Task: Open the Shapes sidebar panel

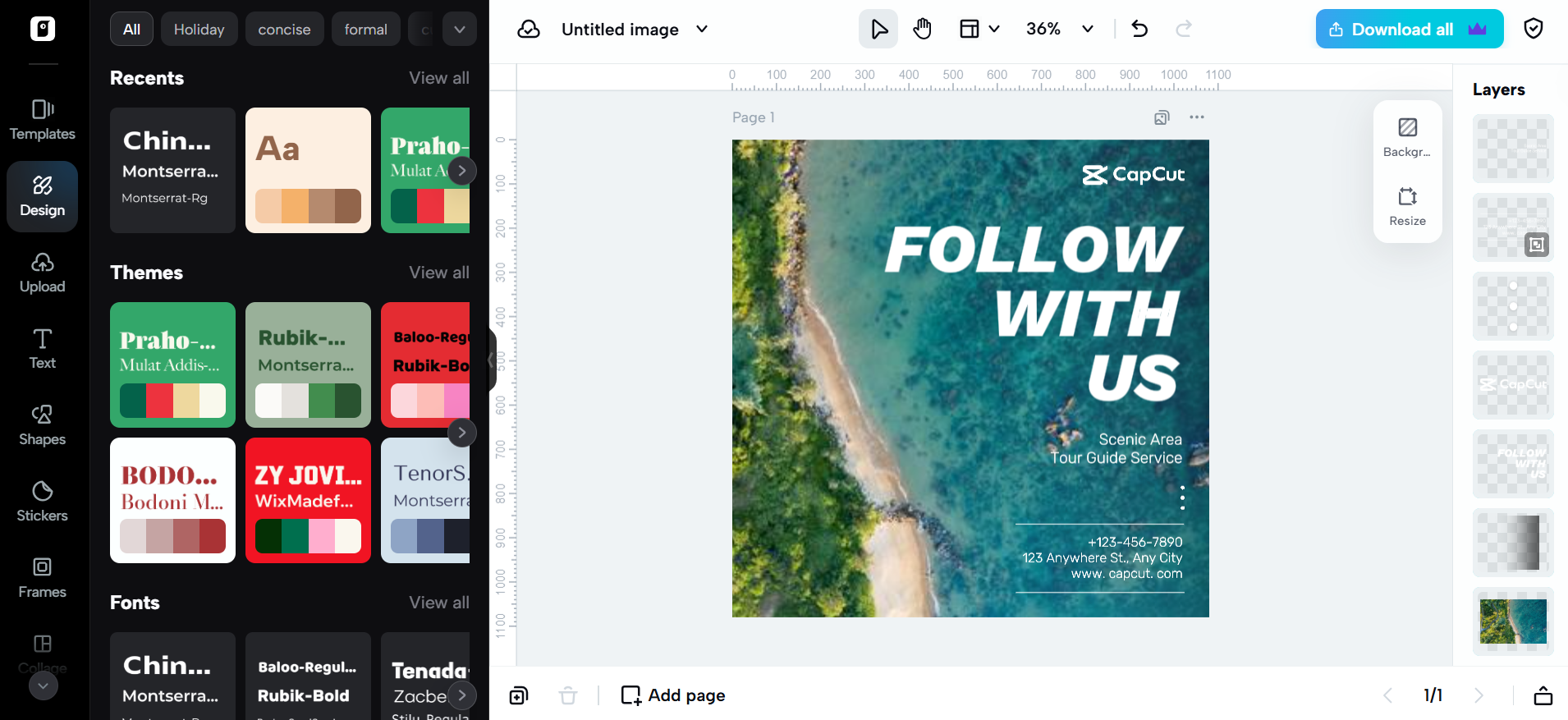Action: click(x=43, y=425)
